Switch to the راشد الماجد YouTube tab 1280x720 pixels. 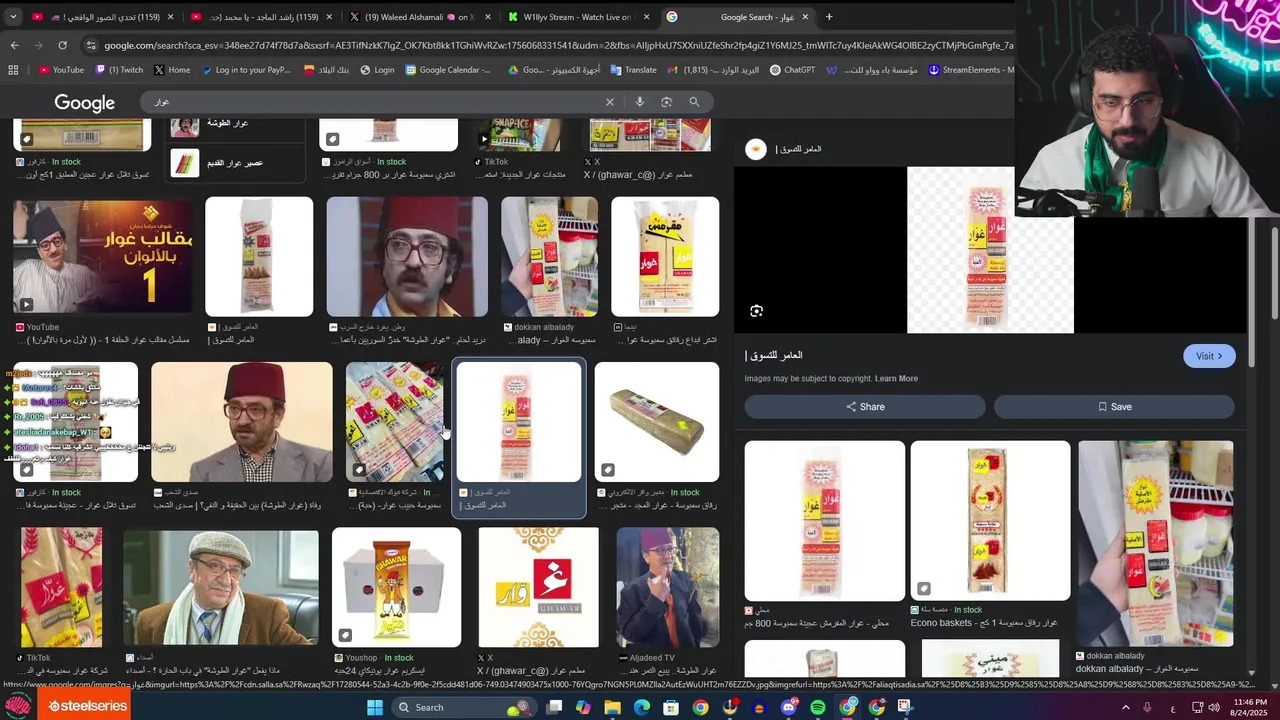tap(261, 17)
